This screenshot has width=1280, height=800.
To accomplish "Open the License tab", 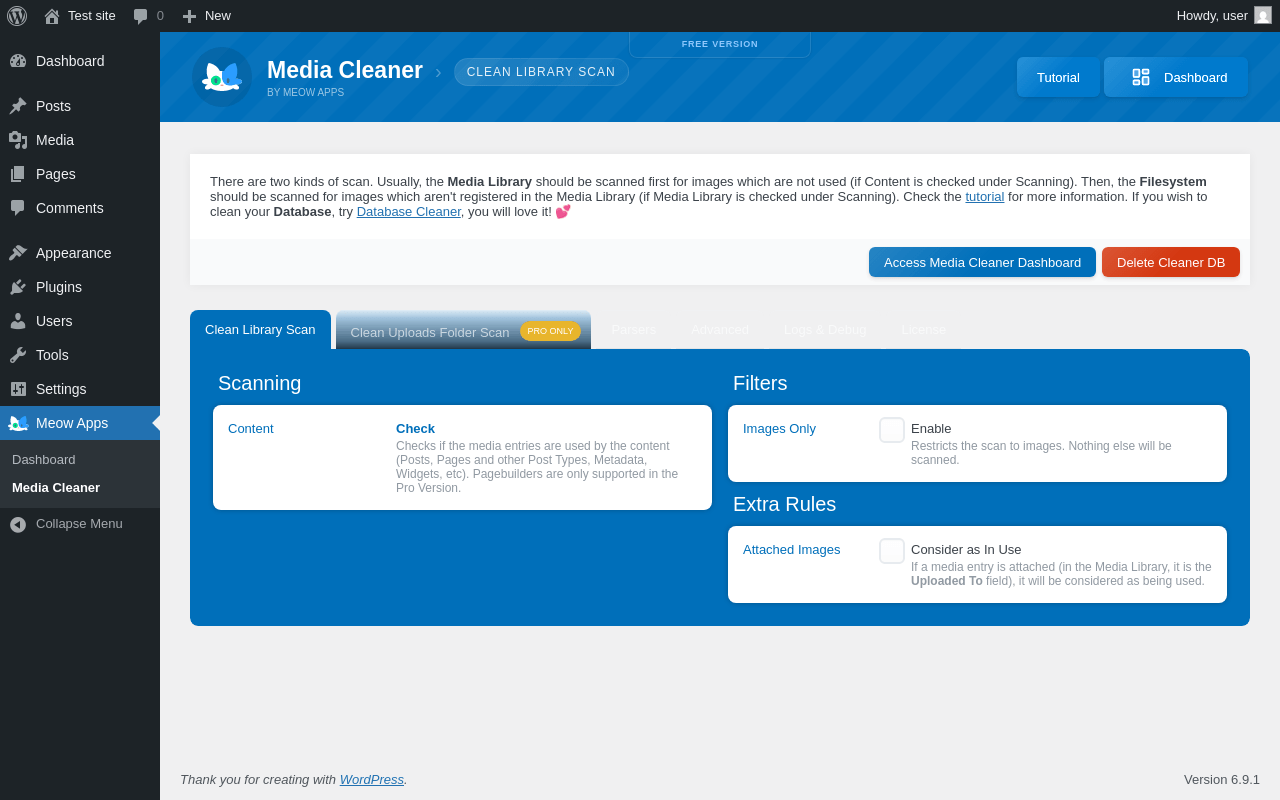I will (924, 330).
